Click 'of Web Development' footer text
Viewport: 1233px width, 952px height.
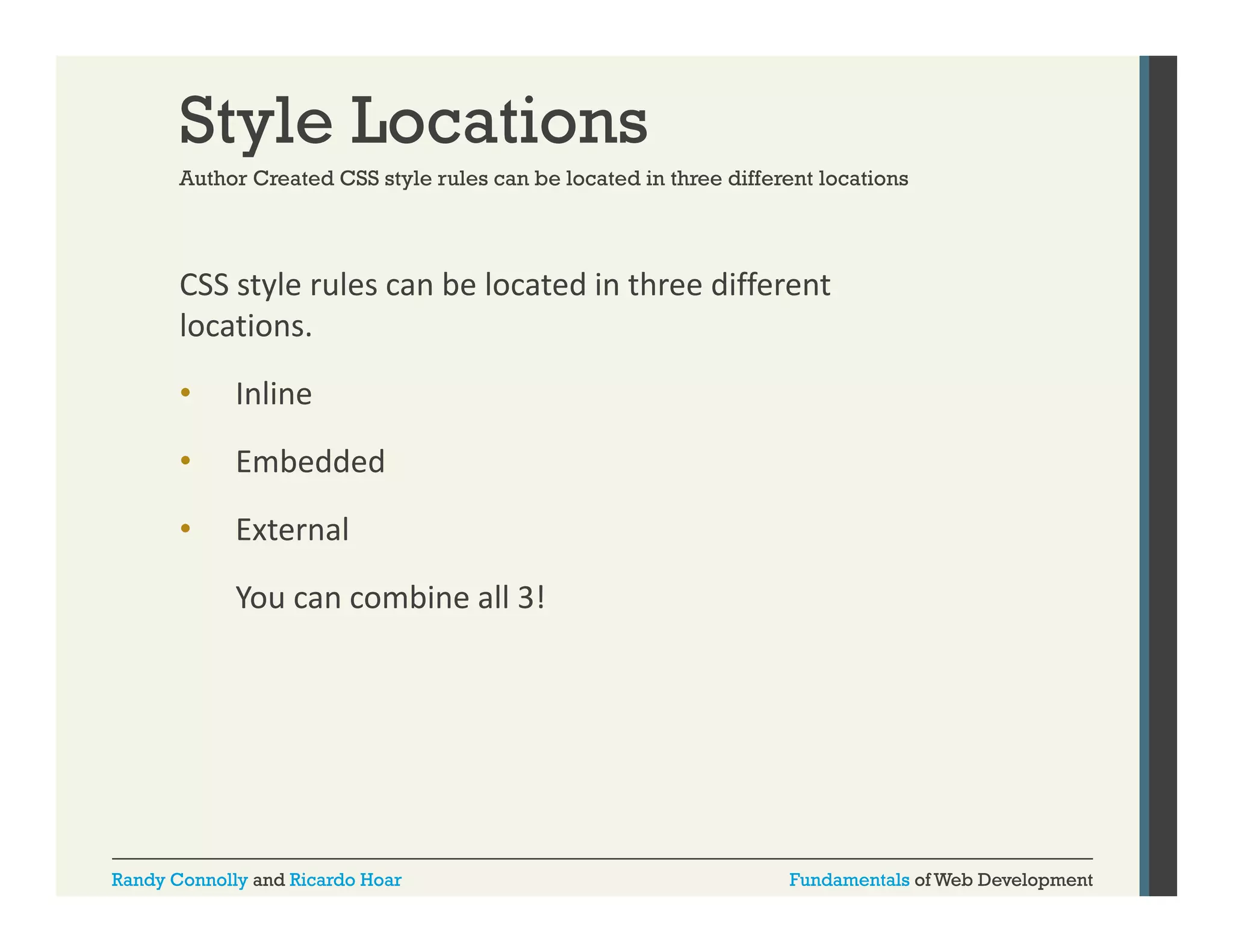point(1004,880)
